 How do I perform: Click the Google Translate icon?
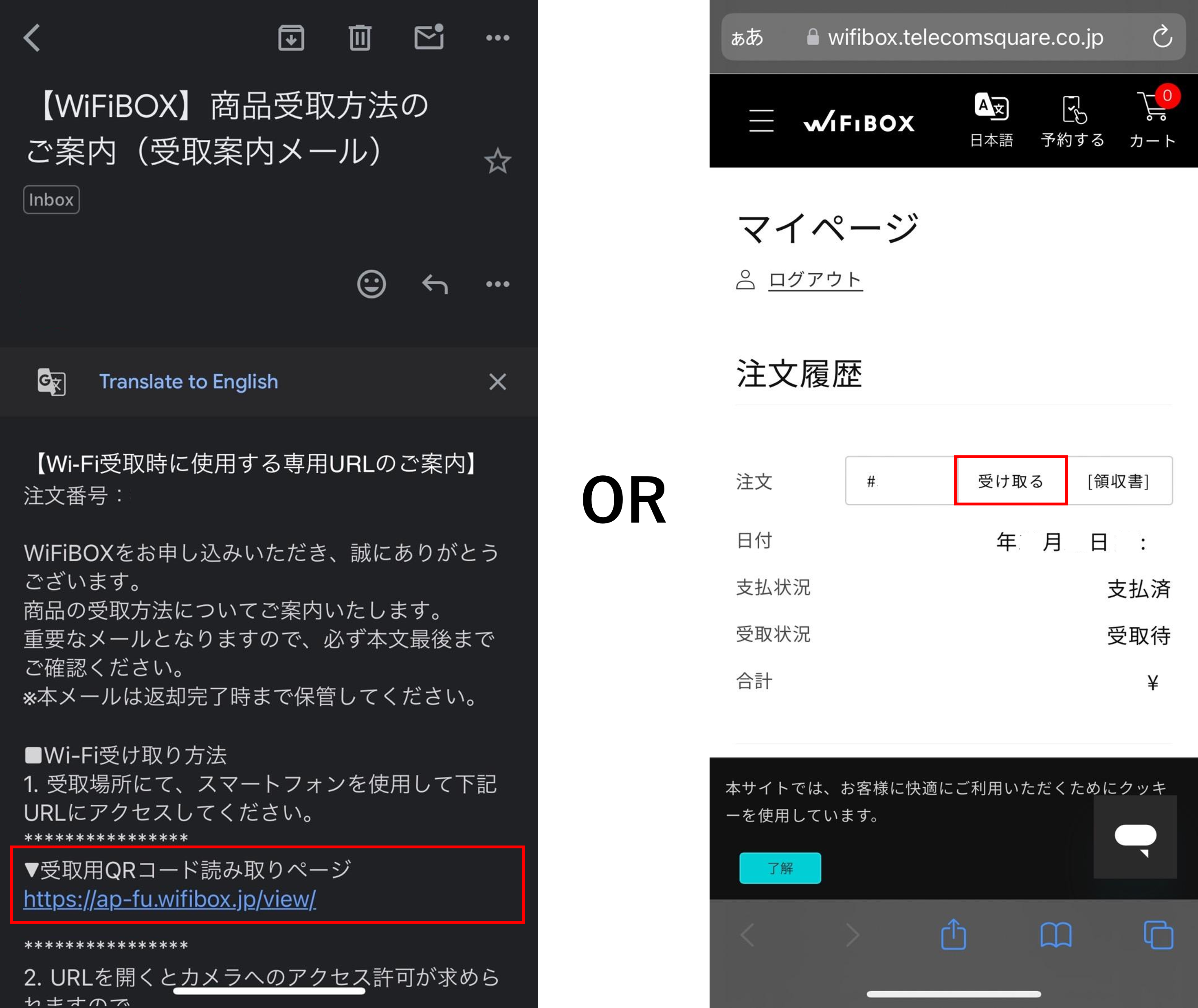(51, 382)
